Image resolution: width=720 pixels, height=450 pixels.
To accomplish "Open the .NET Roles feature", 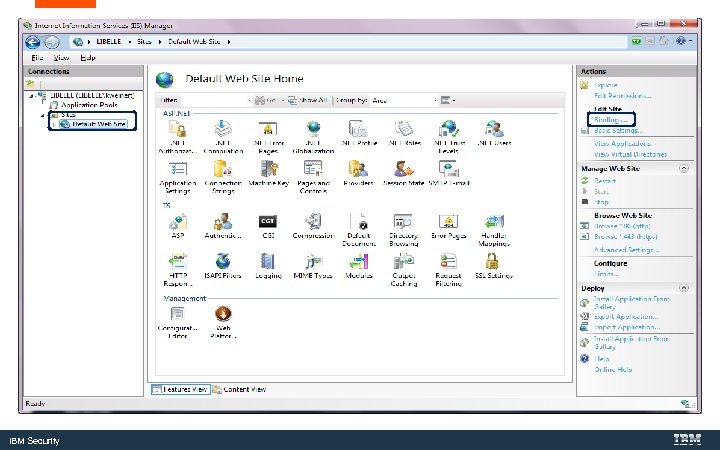I will (x=404, y=133).
